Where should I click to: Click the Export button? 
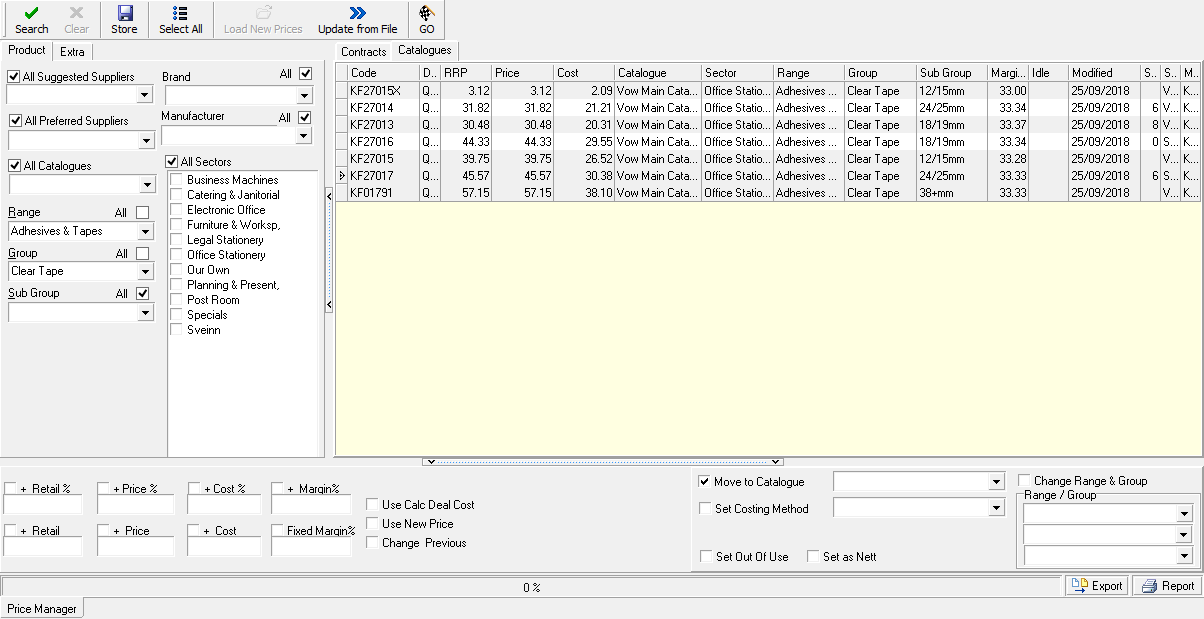1097,585
